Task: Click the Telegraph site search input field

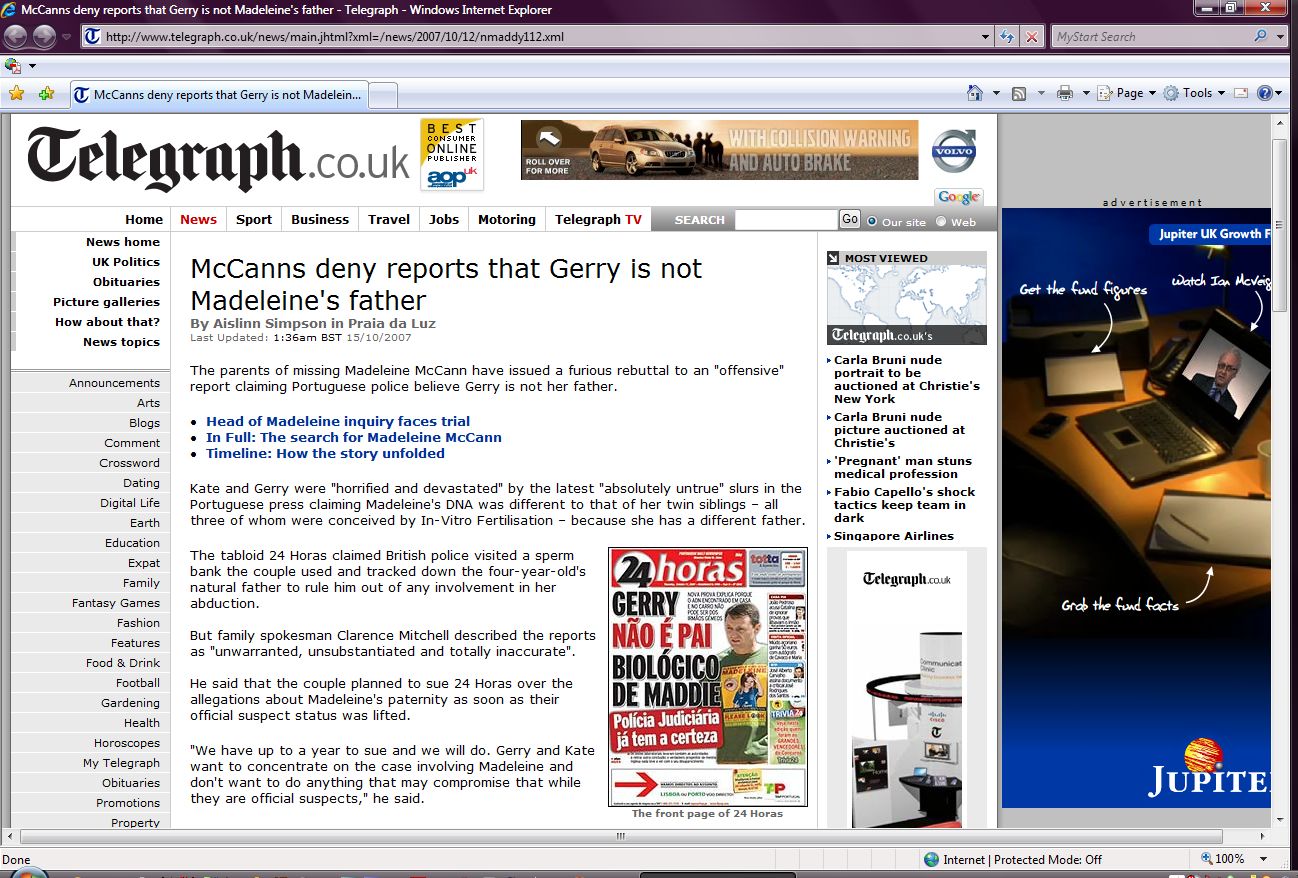Action: [785, 220]
